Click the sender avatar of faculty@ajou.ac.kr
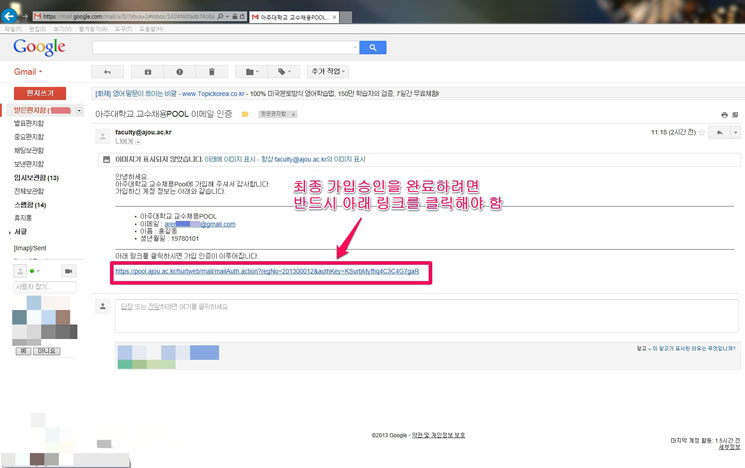The width and height of the screenshot is (745, 468). pyautogui.click(x=103, y=136)
